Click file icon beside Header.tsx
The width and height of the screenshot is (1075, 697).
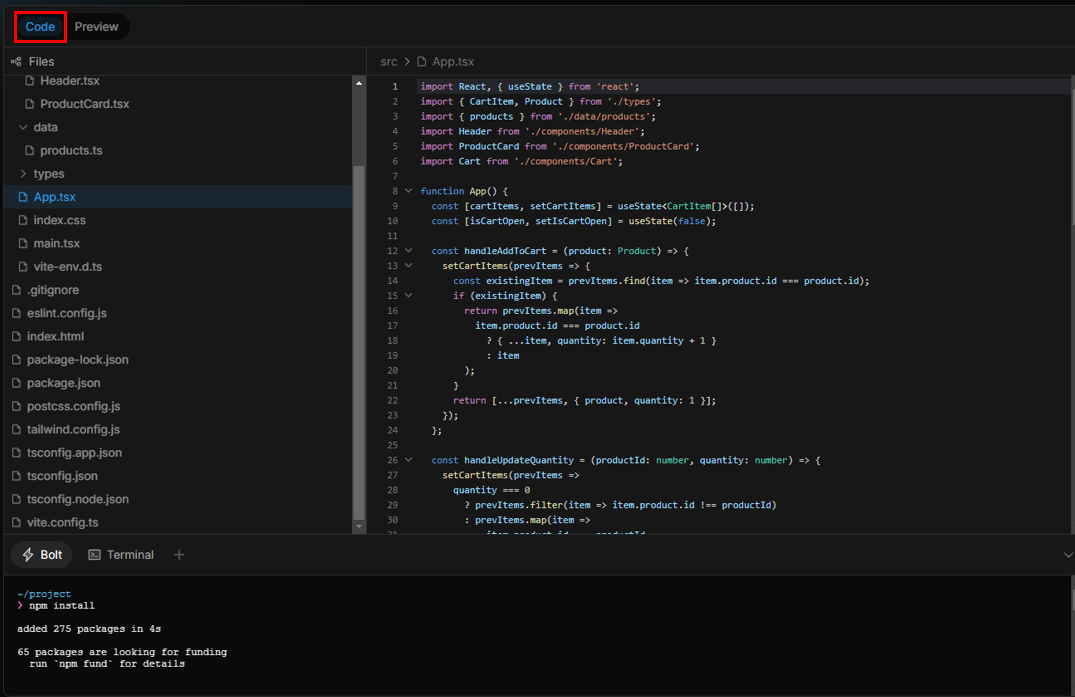(29, 81)
